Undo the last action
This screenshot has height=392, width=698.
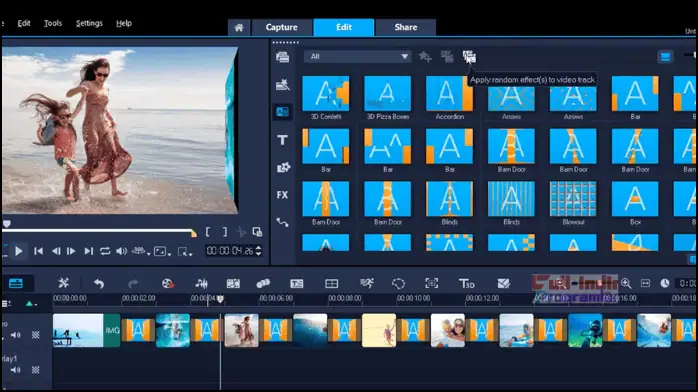[99, 283]
